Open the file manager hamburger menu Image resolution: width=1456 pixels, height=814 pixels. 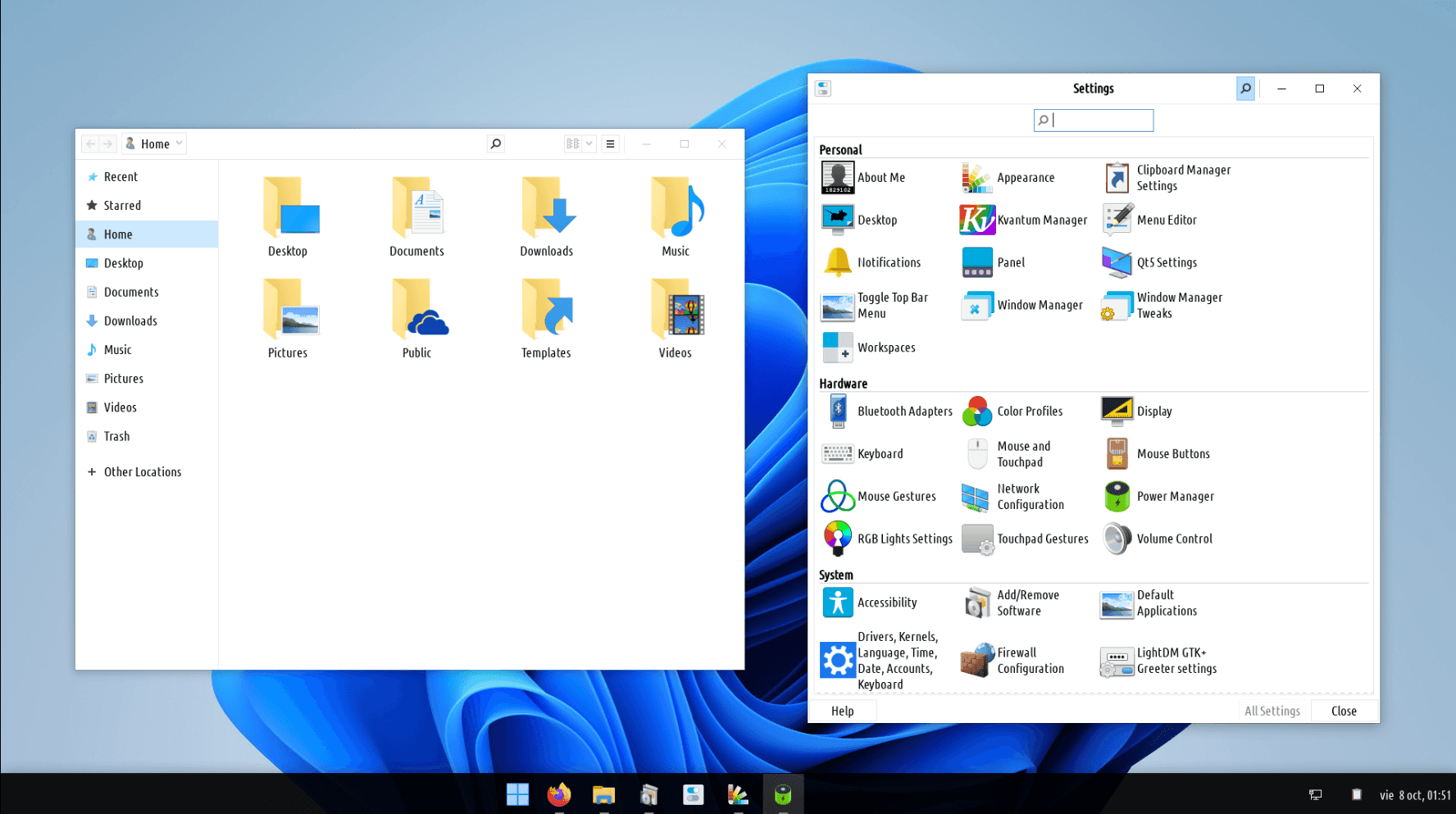(x=610, y=144)
